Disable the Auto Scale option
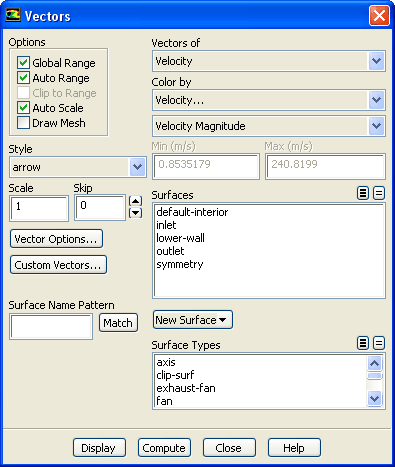 [x=23, y=108]
